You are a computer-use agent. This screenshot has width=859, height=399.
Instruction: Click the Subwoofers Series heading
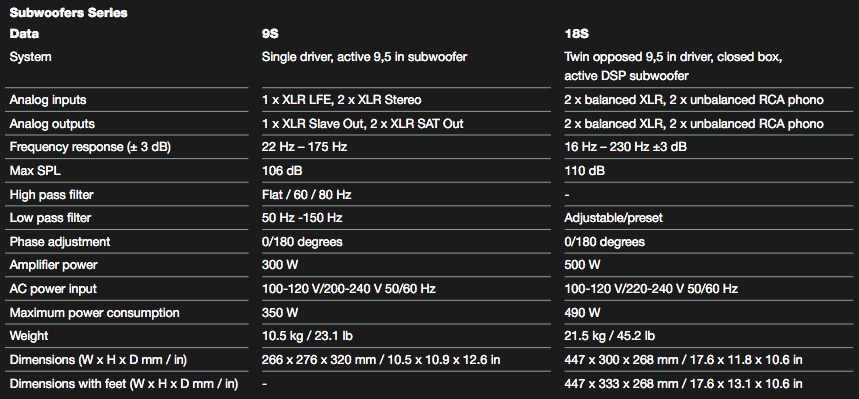68,13
